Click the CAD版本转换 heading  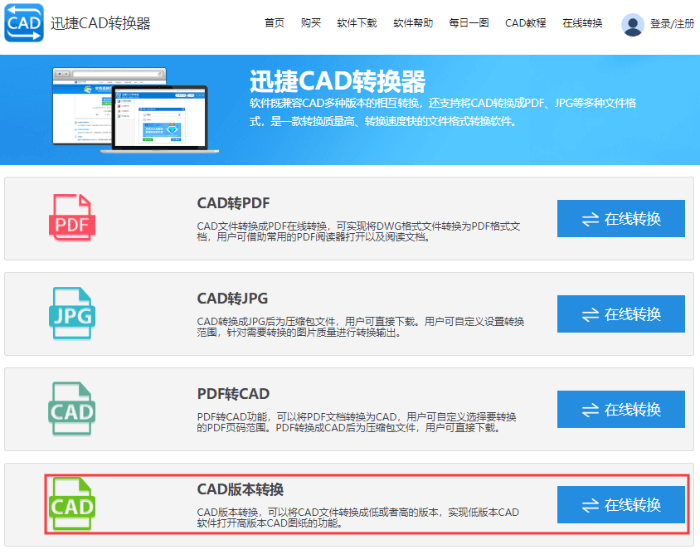(240, 489)
